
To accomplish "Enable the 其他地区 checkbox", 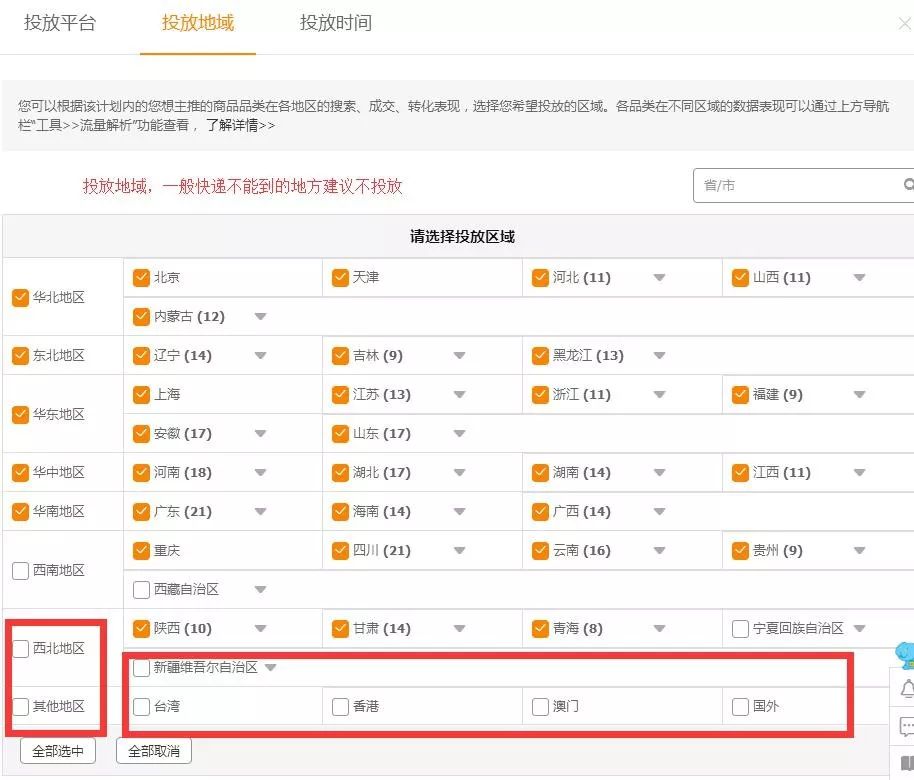I will point(20,707).
